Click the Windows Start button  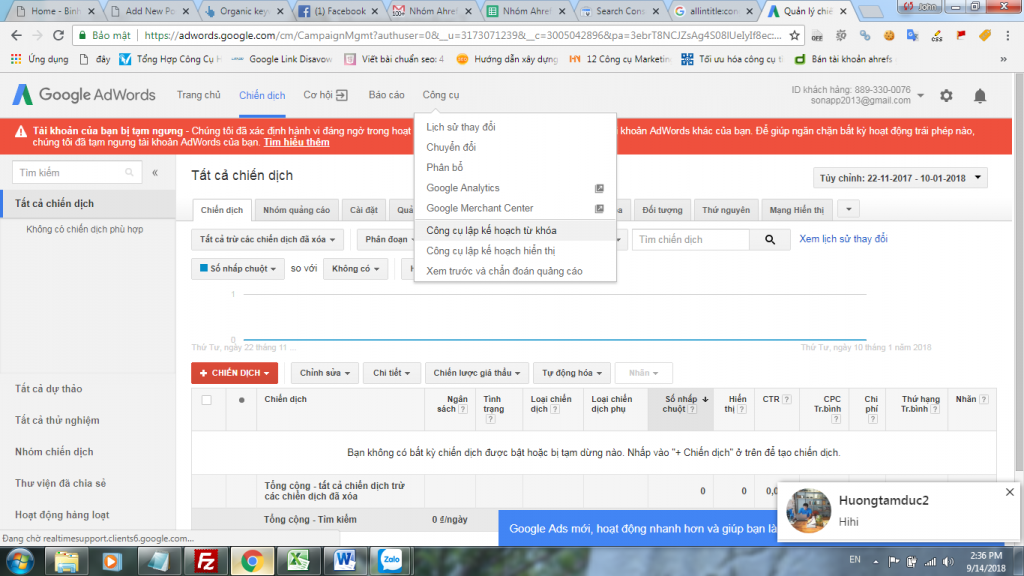point(20,562)
